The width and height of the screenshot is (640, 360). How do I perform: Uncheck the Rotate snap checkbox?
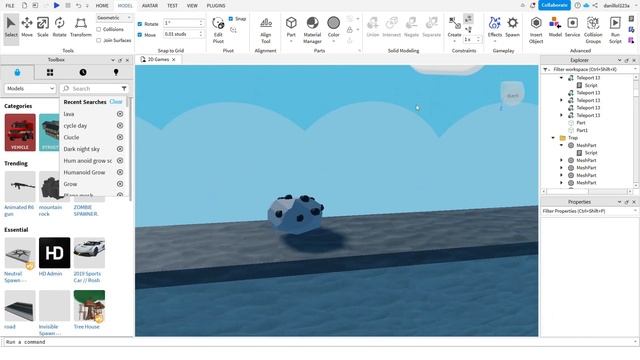(x=140, y=24)
